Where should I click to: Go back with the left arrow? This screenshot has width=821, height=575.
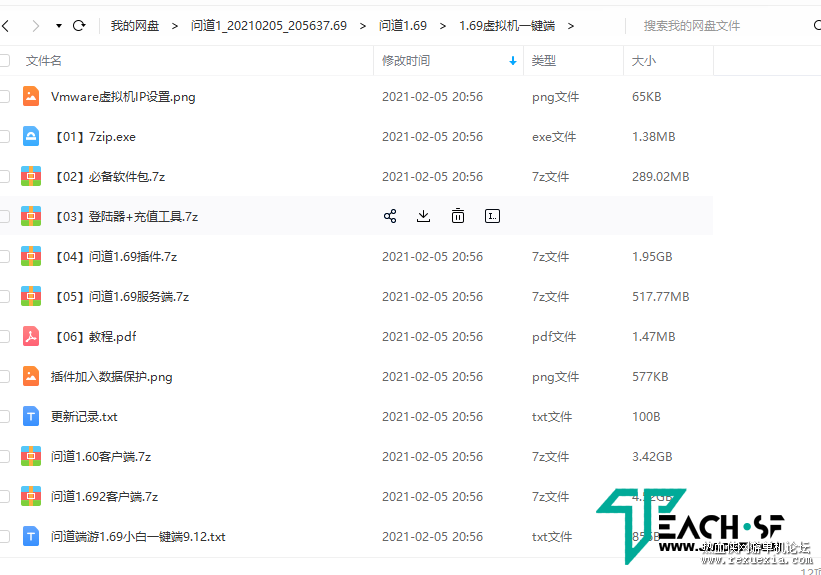[5, 25]
